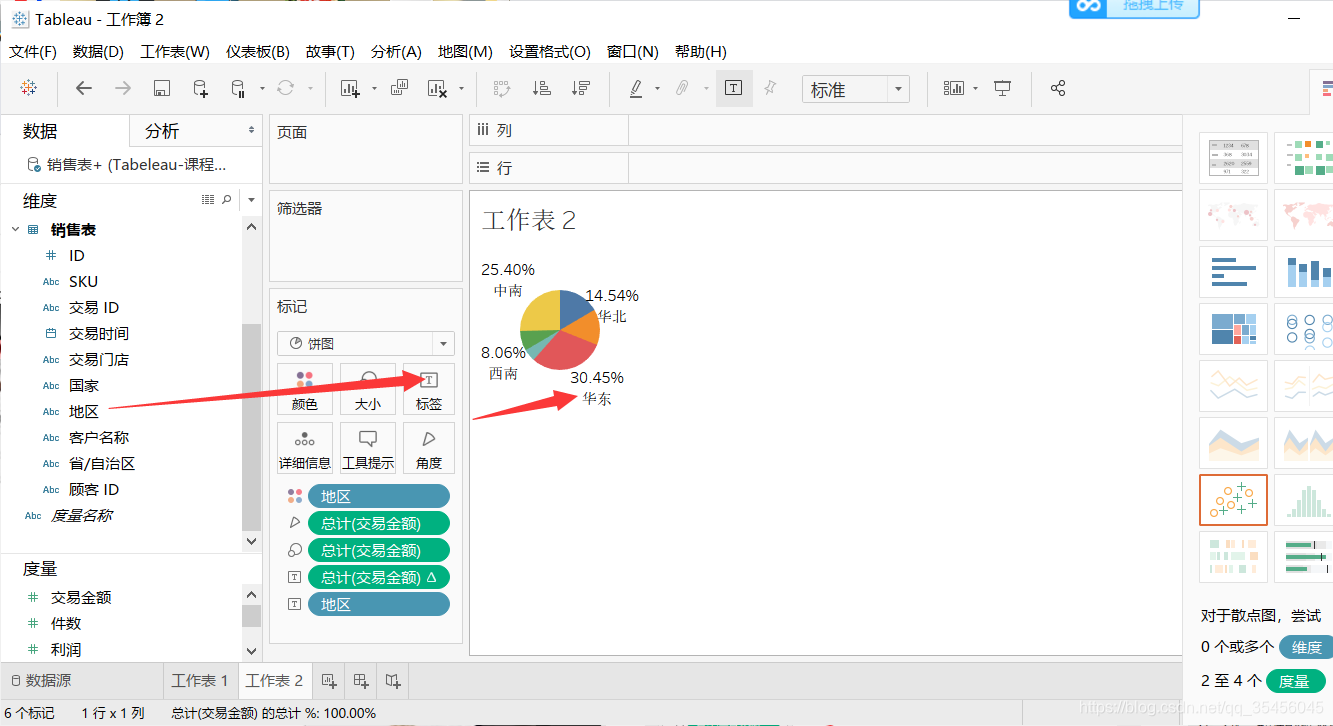1333x726 pixels.
Task: Click the new dashboard tab icon at bottom
Action: click(361, 681)
